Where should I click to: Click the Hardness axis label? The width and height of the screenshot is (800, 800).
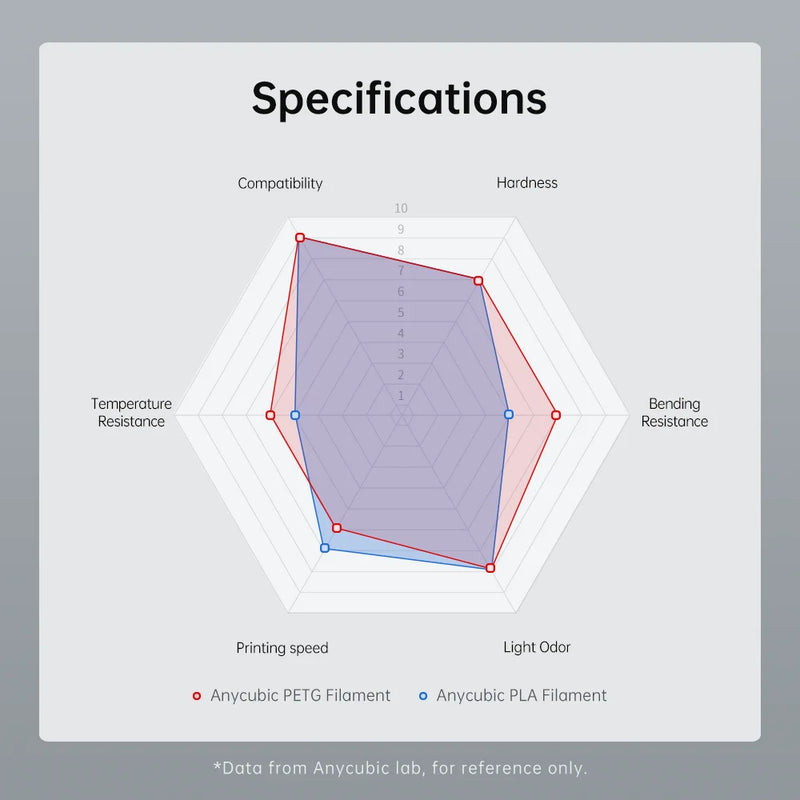click(x=527, y=183)
